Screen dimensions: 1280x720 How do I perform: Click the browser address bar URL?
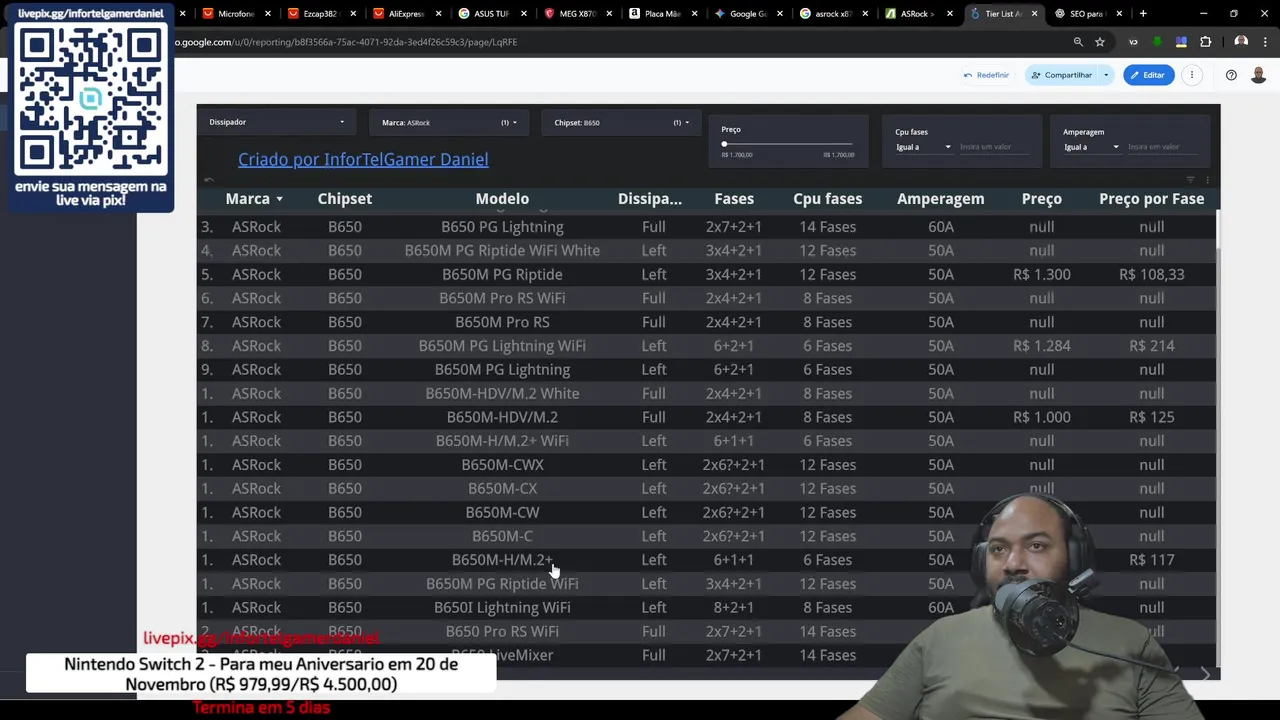(346, 42)
